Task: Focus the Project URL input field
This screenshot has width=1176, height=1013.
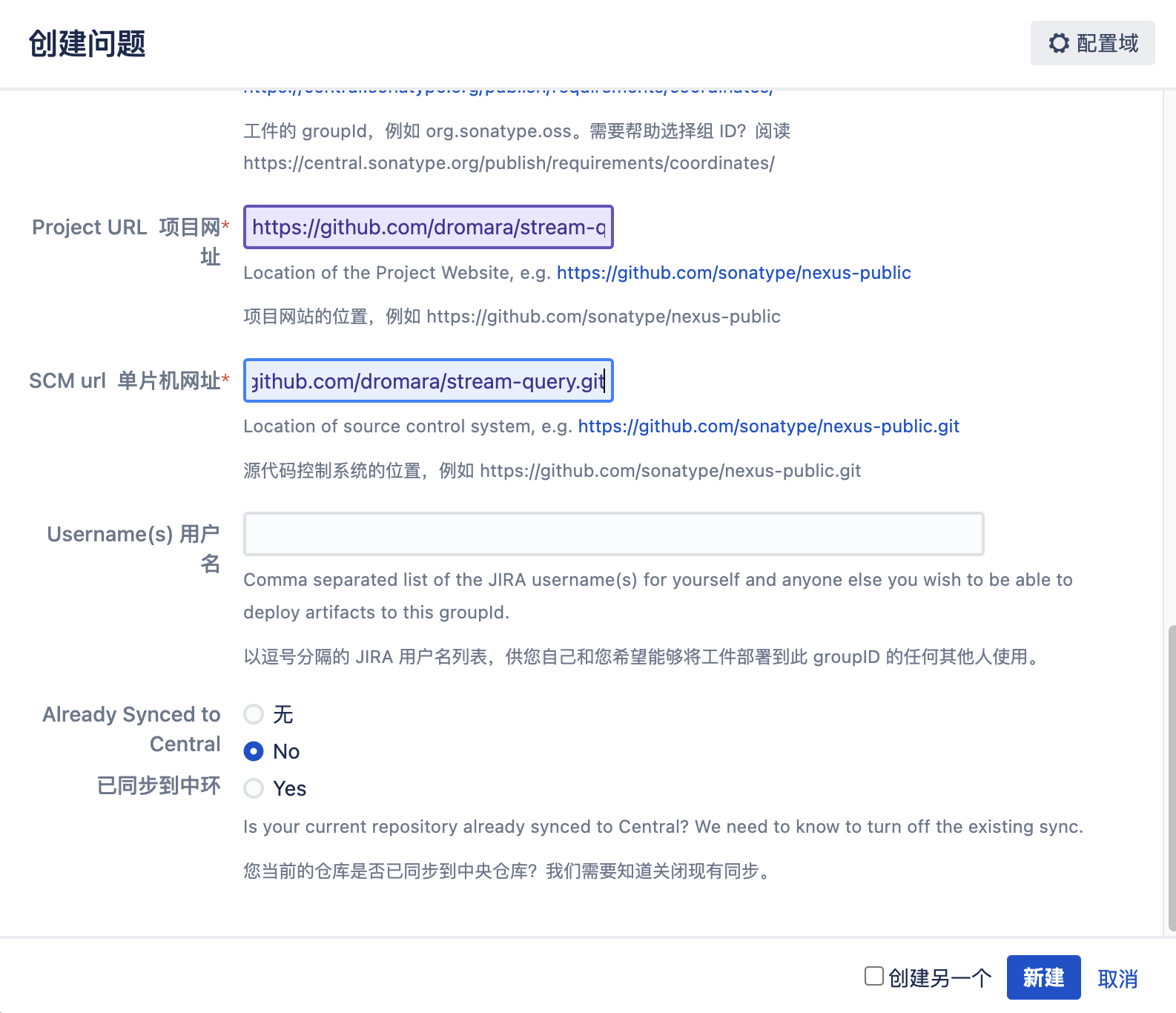Action: pos(428,227)
